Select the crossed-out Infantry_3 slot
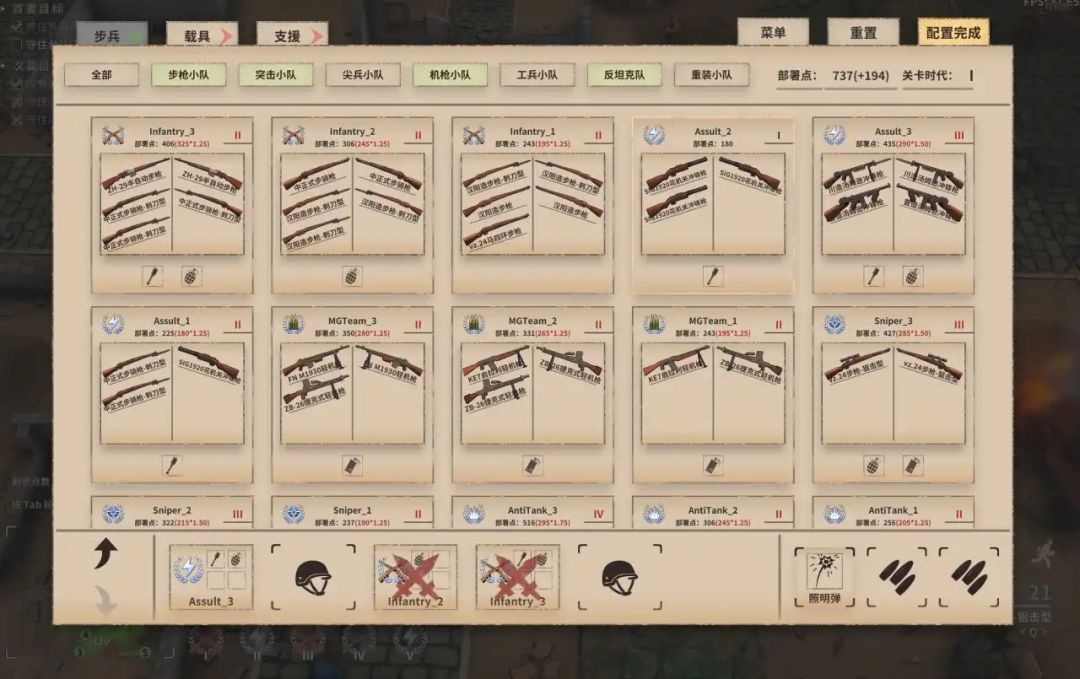Image resolution: width=1080 pixels, height=679 pixels. pos(517,577)
